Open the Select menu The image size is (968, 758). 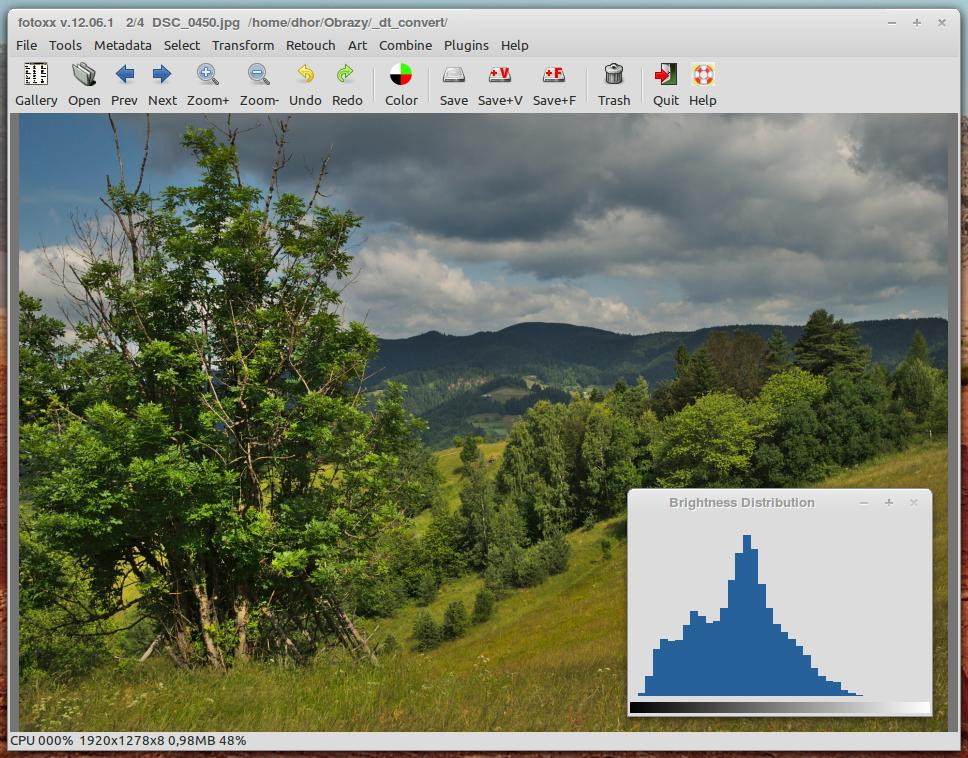pos(182,45)
